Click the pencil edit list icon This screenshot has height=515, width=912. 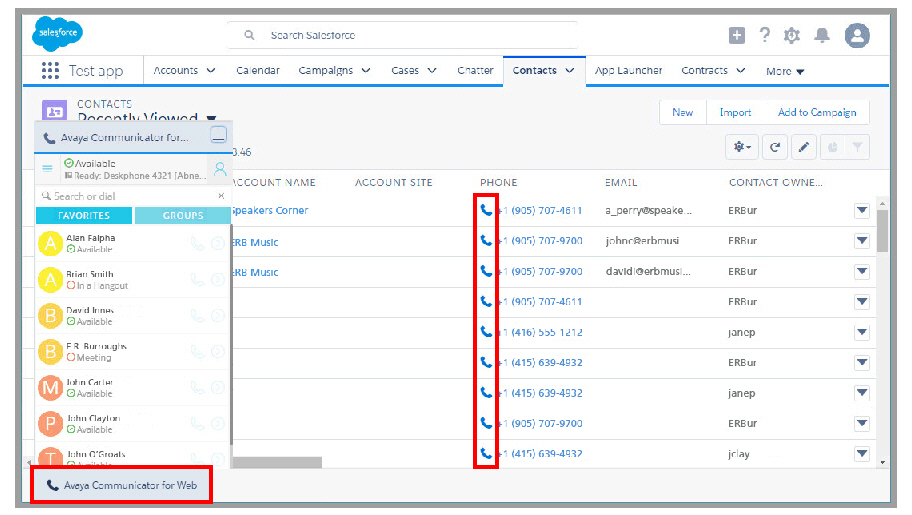point(803,147)
